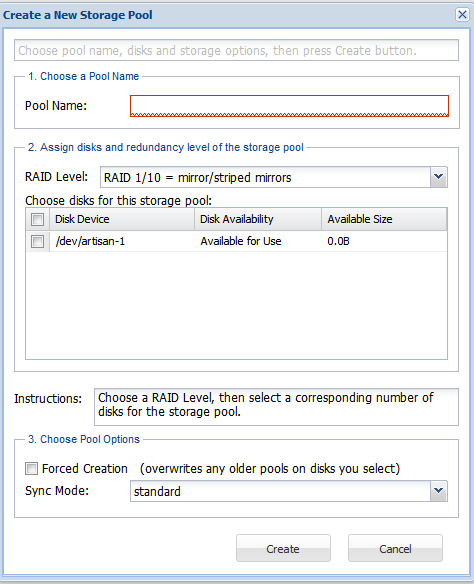Click the Cancel button

pos(395,548)
